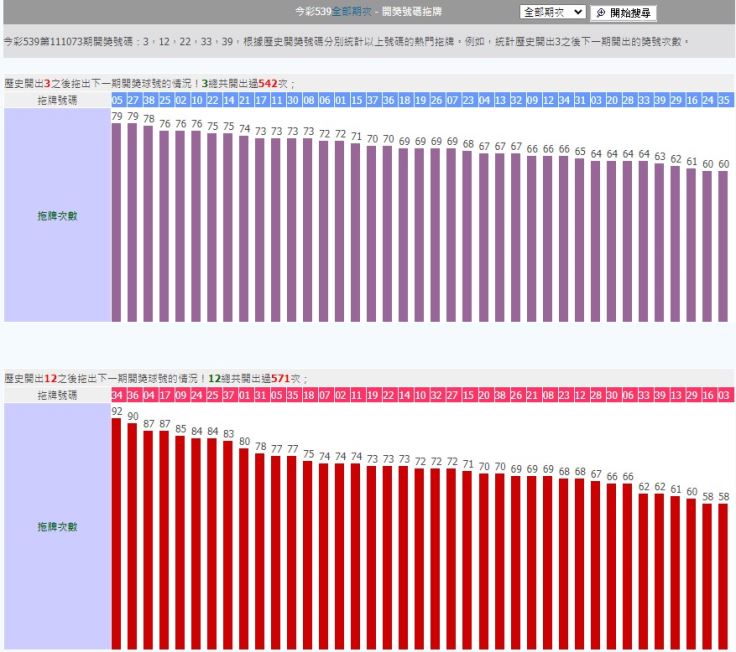736x652 pixels.
Task: Click number 35 in the blue header row
Action: (723, 100)
